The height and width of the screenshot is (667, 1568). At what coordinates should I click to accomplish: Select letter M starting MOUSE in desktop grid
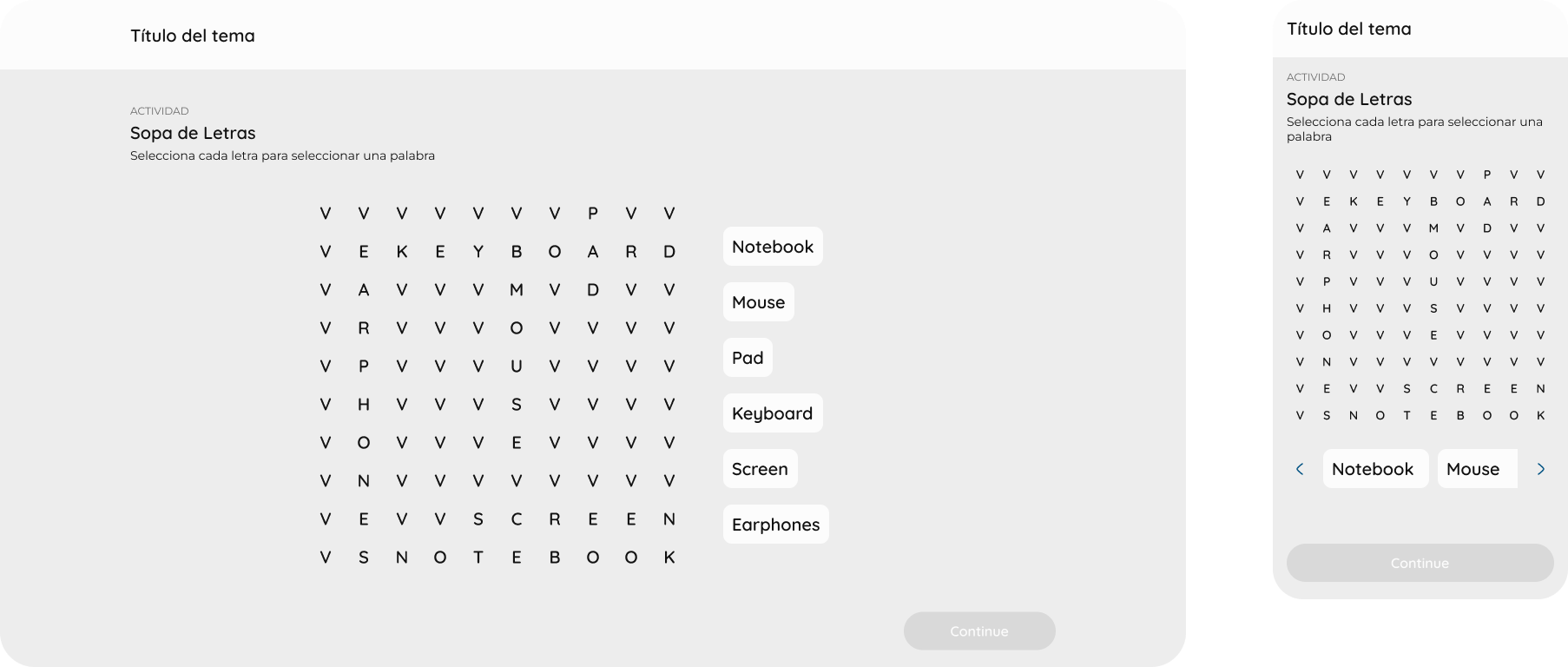[x=517, y=290]
